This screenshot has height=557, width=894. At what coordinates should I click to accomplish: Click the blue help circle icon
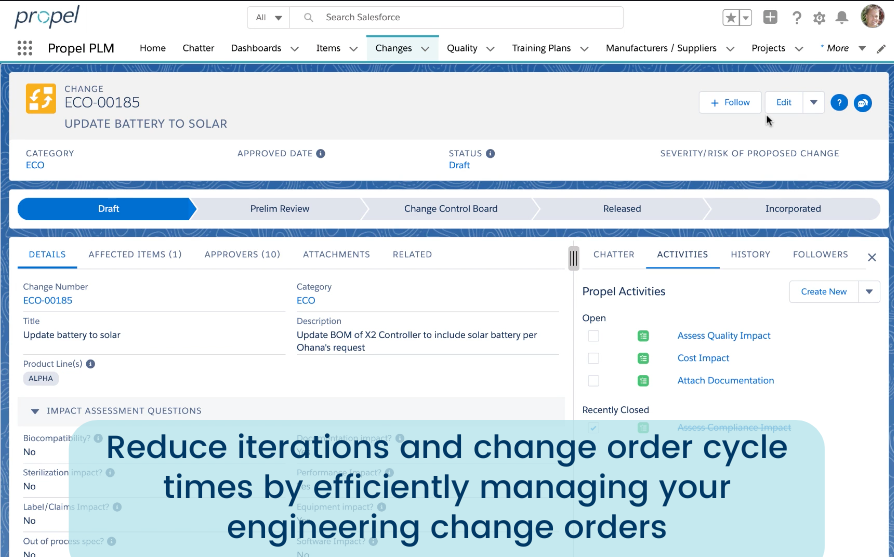coord(839,103)
